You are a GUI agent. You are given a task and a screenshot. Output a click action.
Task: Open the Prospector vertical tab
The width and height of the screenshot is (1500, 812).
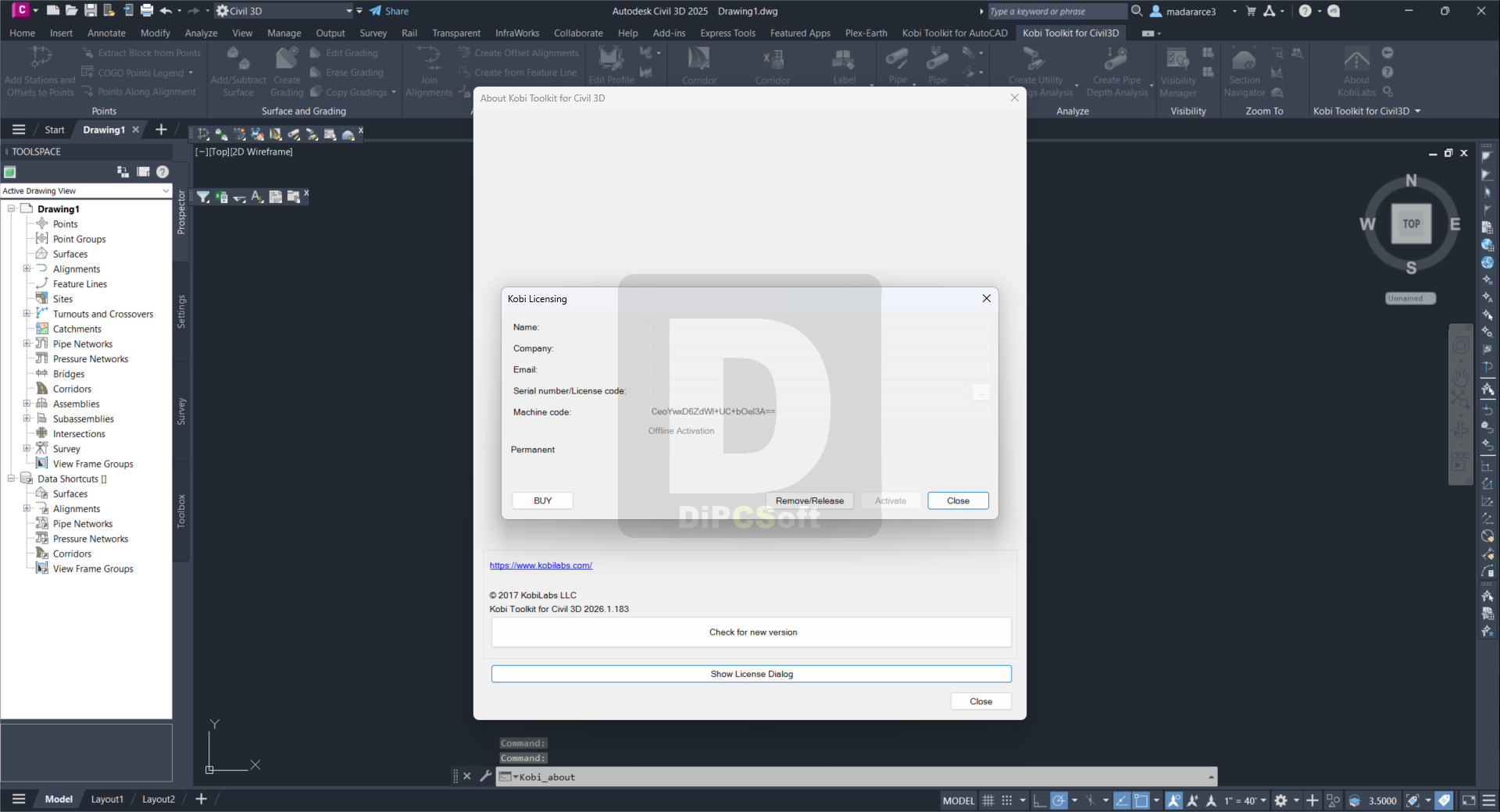click(x=181, y=212)
